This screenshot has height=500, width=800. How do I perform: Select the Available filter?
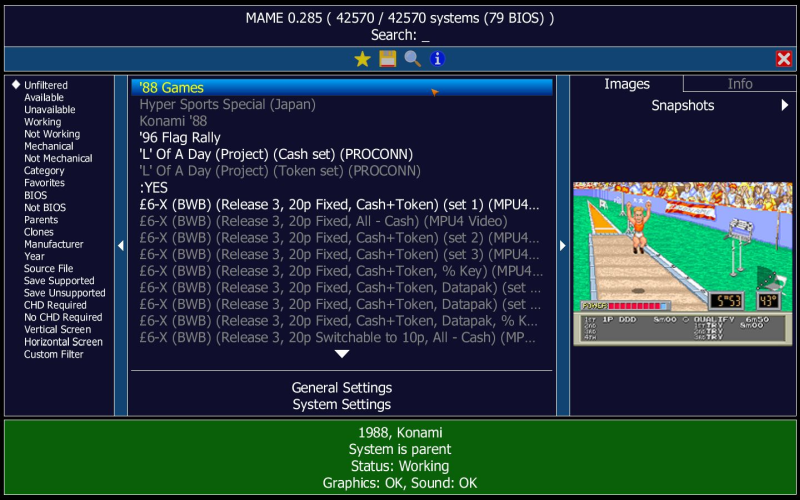coord(44,97)
